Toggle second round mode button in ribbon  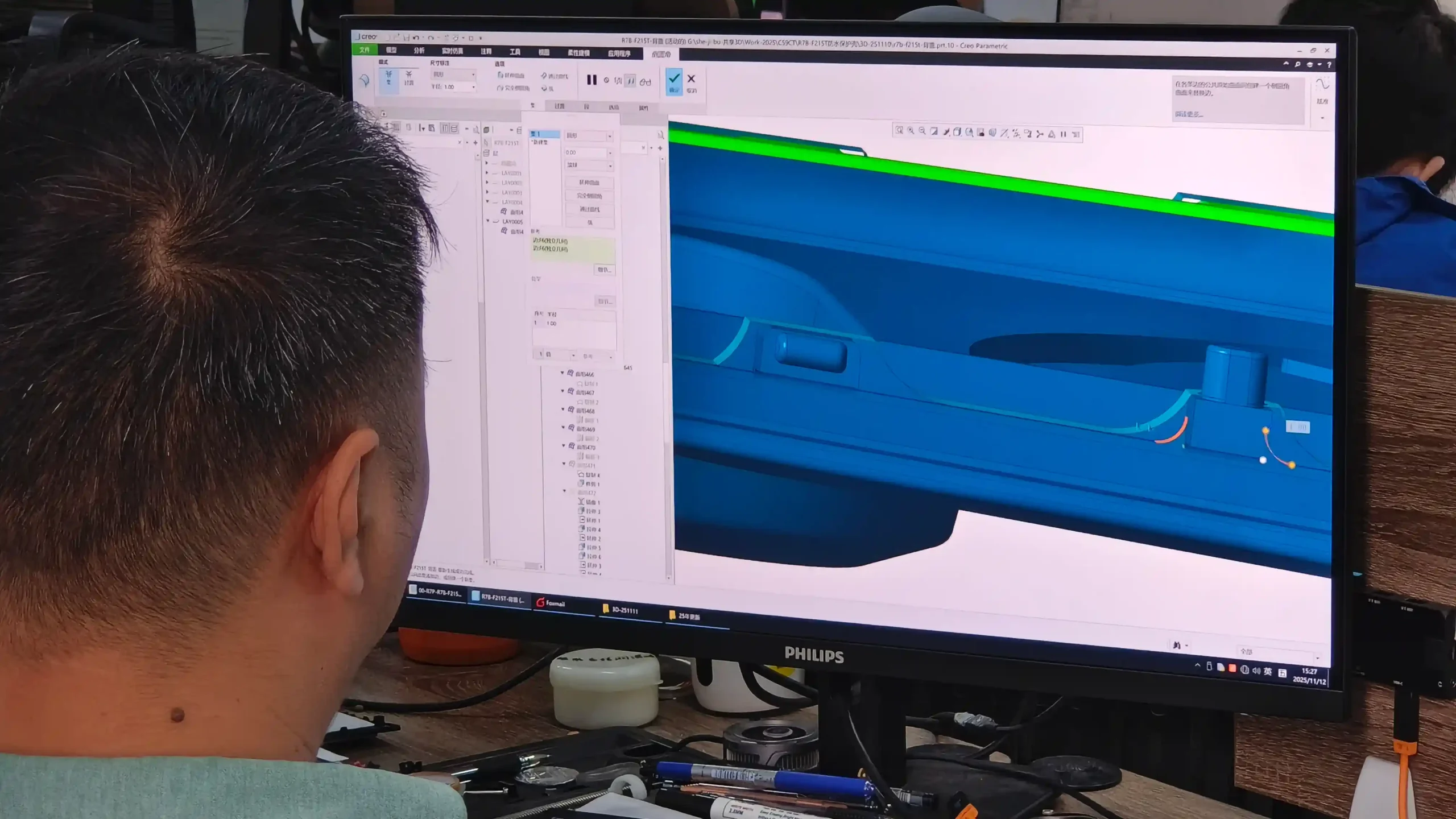pos(408,78)
